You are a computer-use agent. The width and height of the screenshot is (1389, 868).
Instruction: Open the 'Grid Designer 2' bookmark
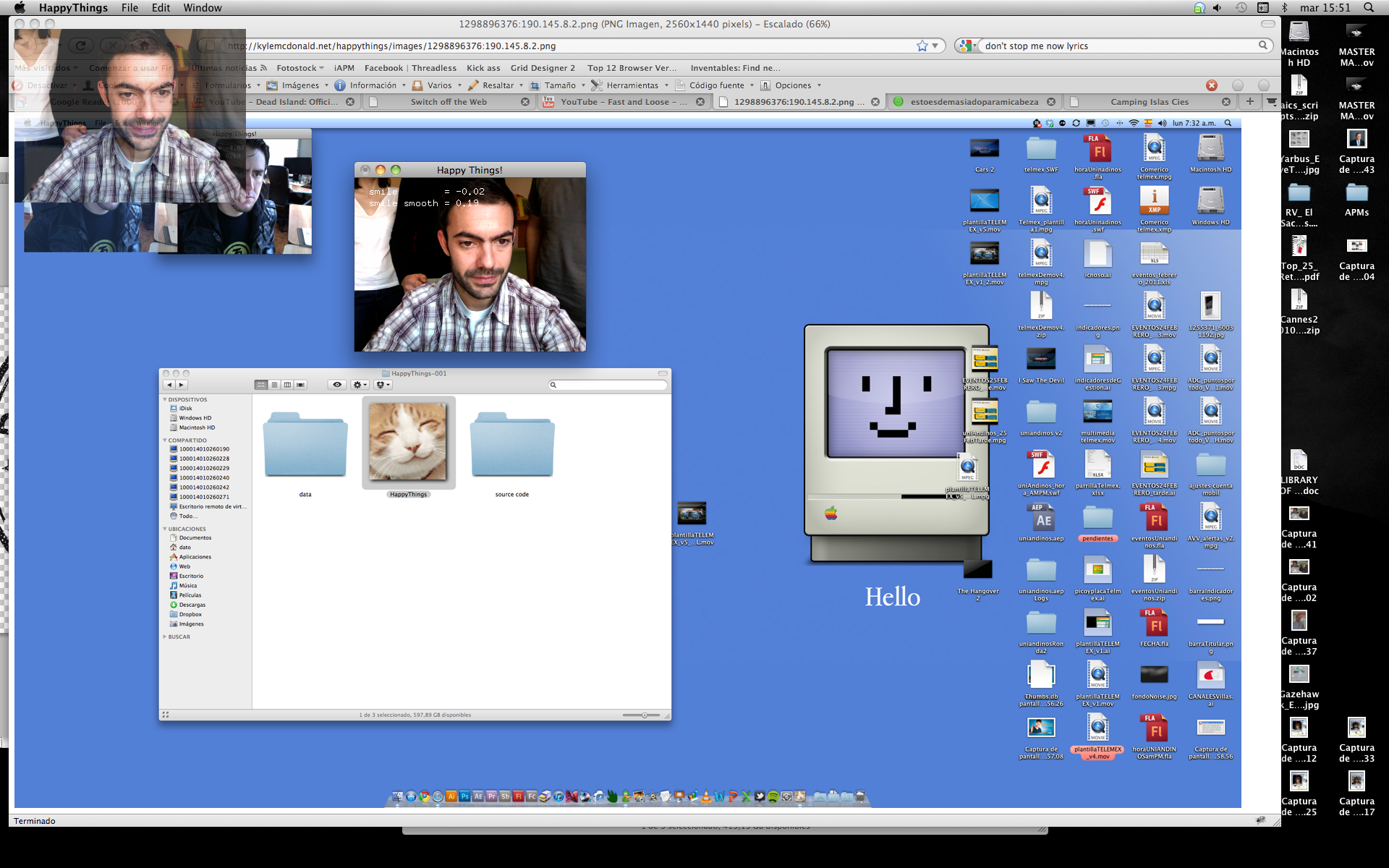543,68
